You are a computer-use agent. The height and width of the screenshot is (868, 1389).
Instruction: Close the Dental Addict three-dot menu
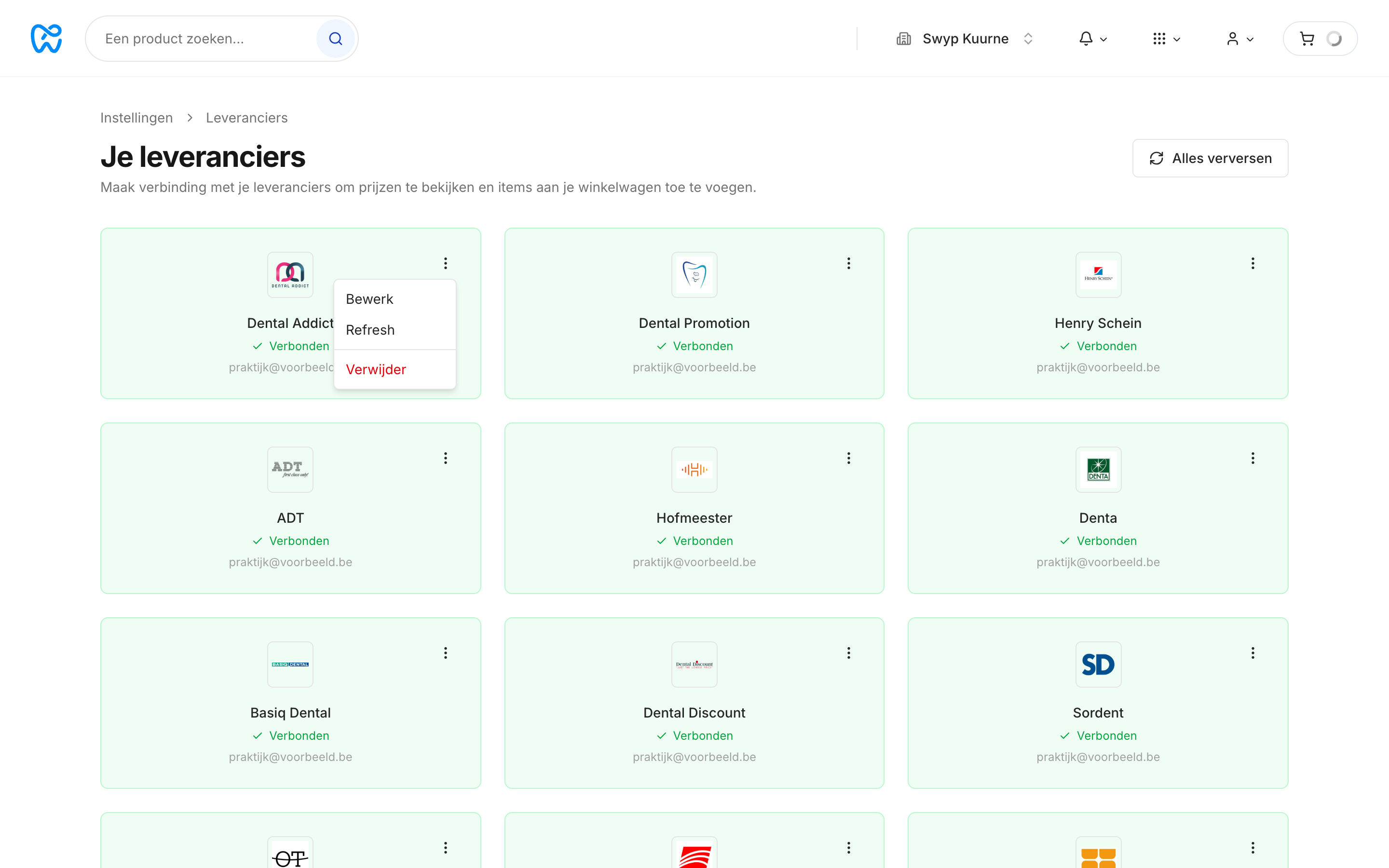point(446,263)
